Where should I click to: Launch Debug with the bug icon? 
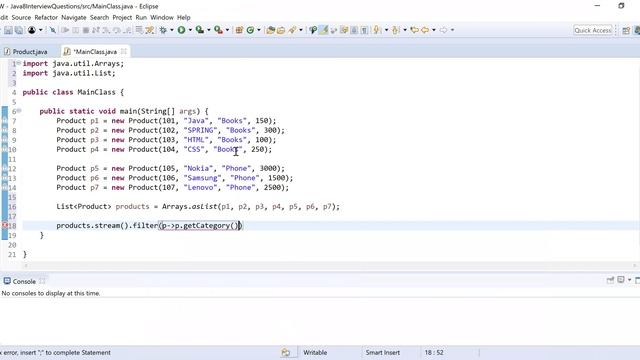point(163,30)
